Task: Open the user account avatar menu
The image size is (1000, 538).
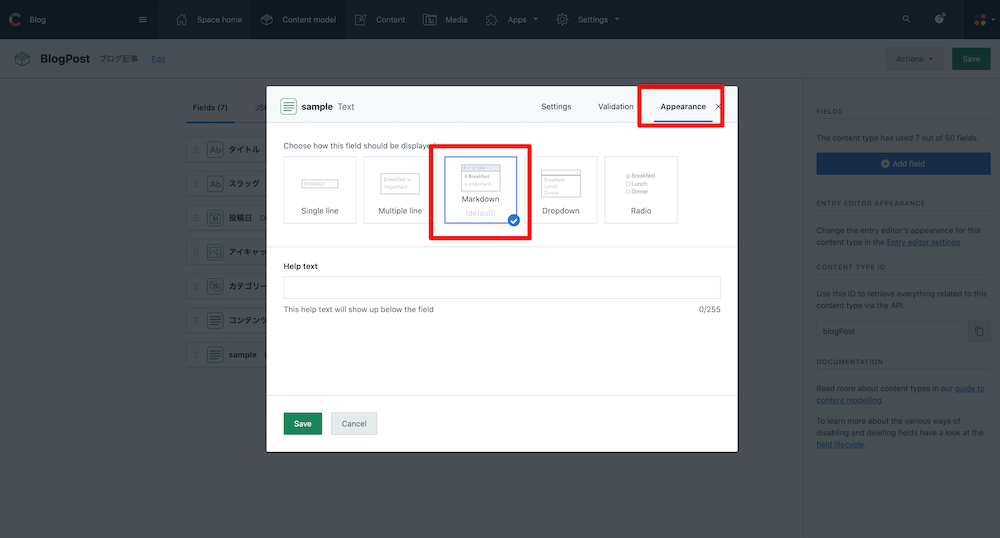Action: coord(982,20)
